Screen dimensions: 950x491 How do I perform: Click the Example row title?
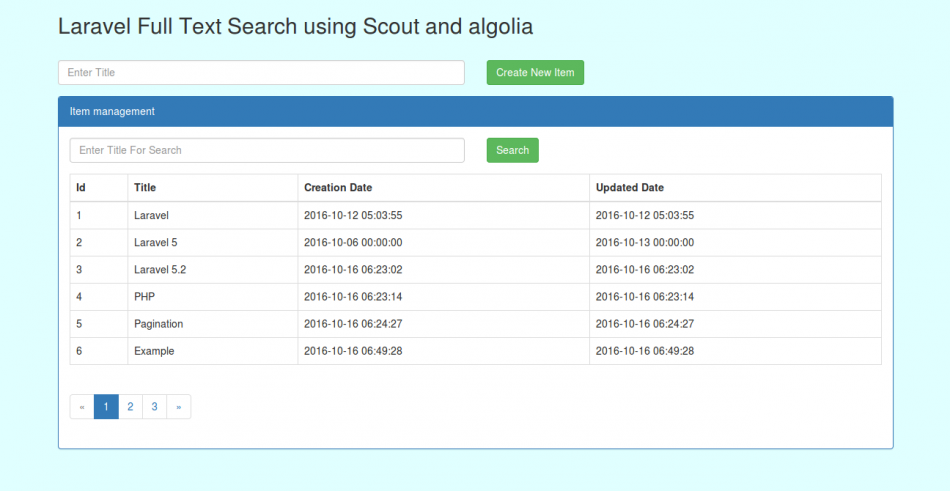[x=154, y=351]
